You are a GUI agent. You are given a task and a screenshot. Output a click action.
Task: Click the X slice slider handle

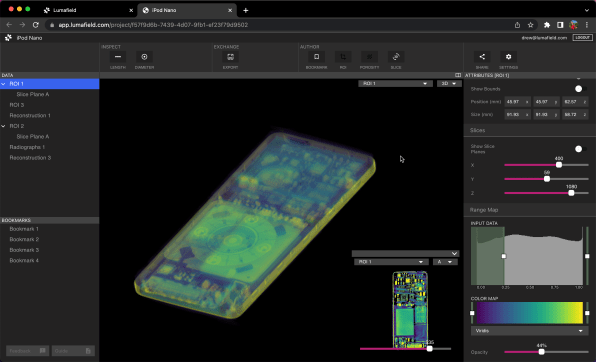click(x=559, y=165)
